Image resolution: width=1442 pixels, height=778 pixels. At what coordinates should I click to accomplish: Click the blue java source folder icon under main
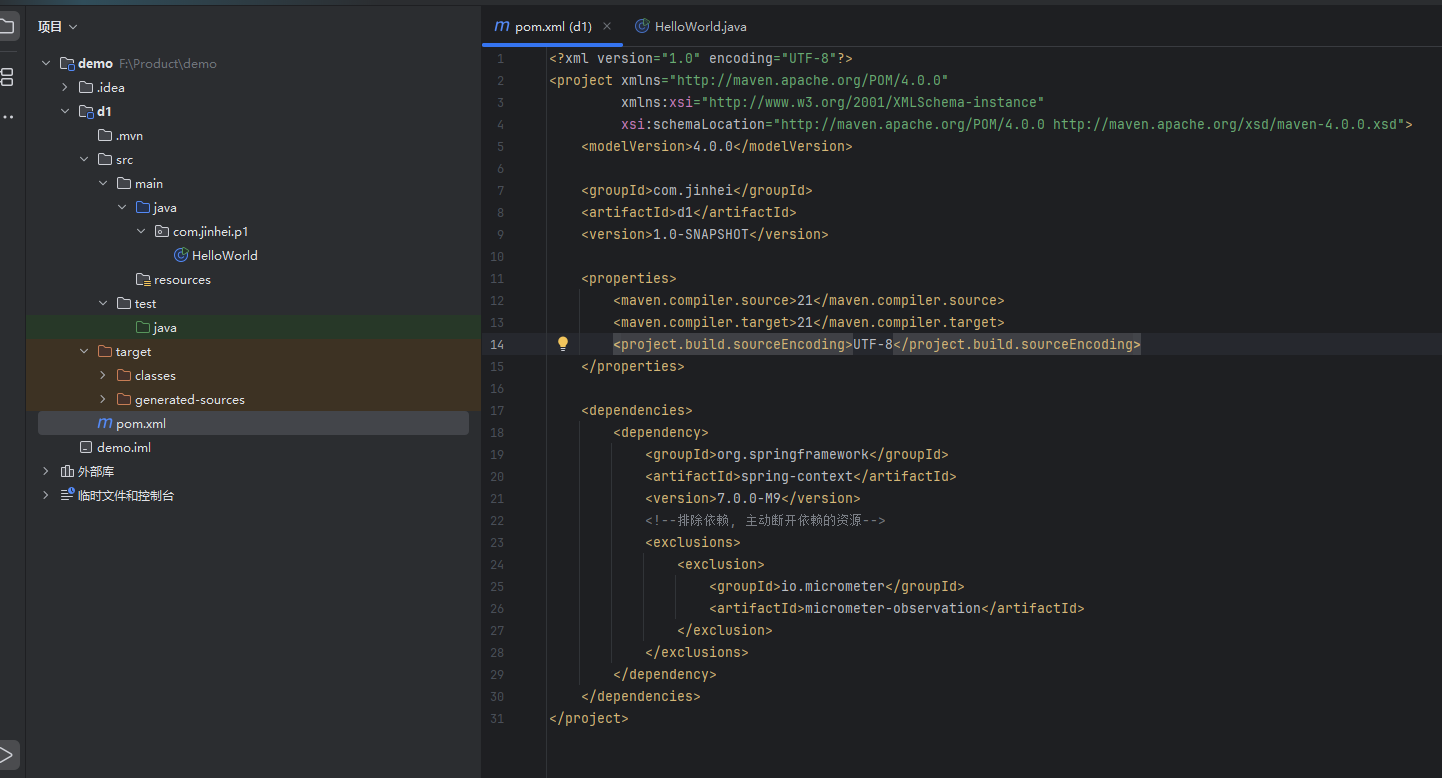point(143,207)
